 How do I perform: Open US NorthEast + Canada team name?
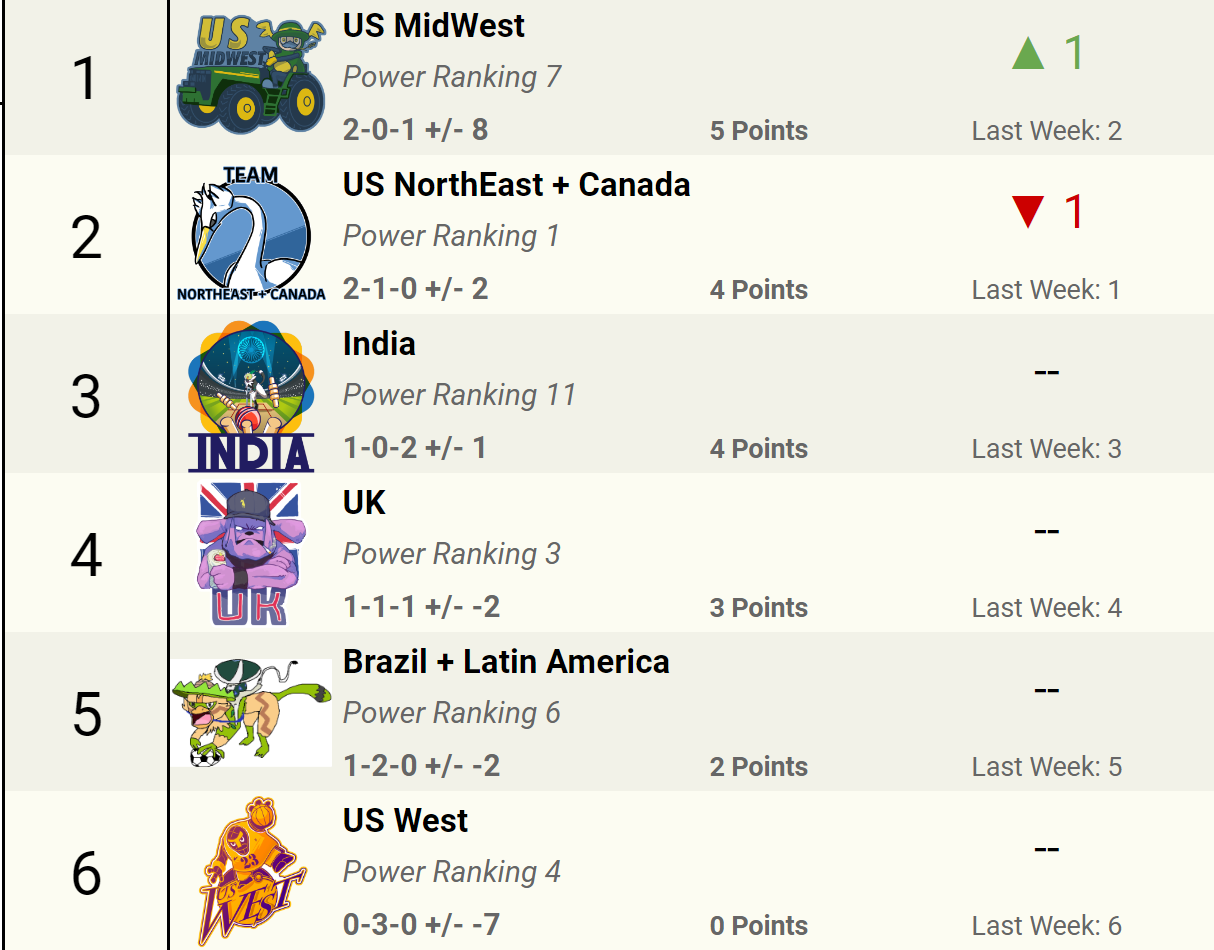(517, 185)
